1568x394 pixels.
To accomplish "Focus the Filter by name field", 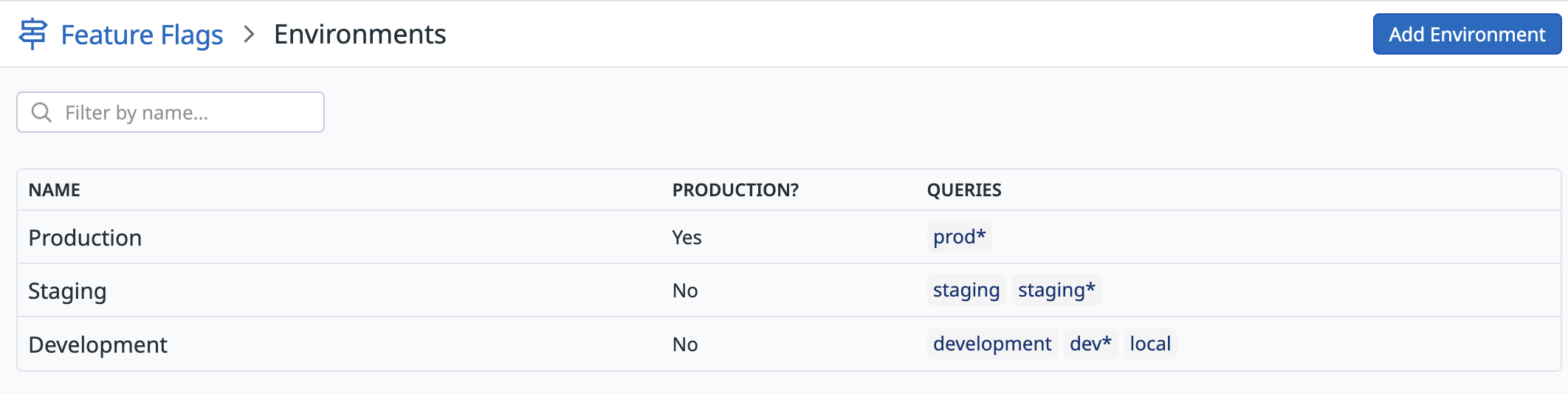I will click(171, 112).
